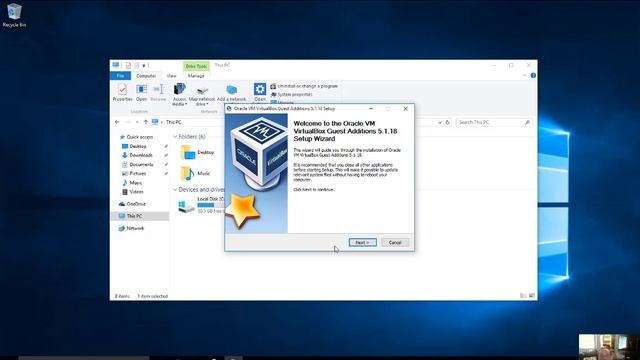
Task: Click the webcam thumbnail overlay
Action: pyautogui.click(x=609, y=347)
